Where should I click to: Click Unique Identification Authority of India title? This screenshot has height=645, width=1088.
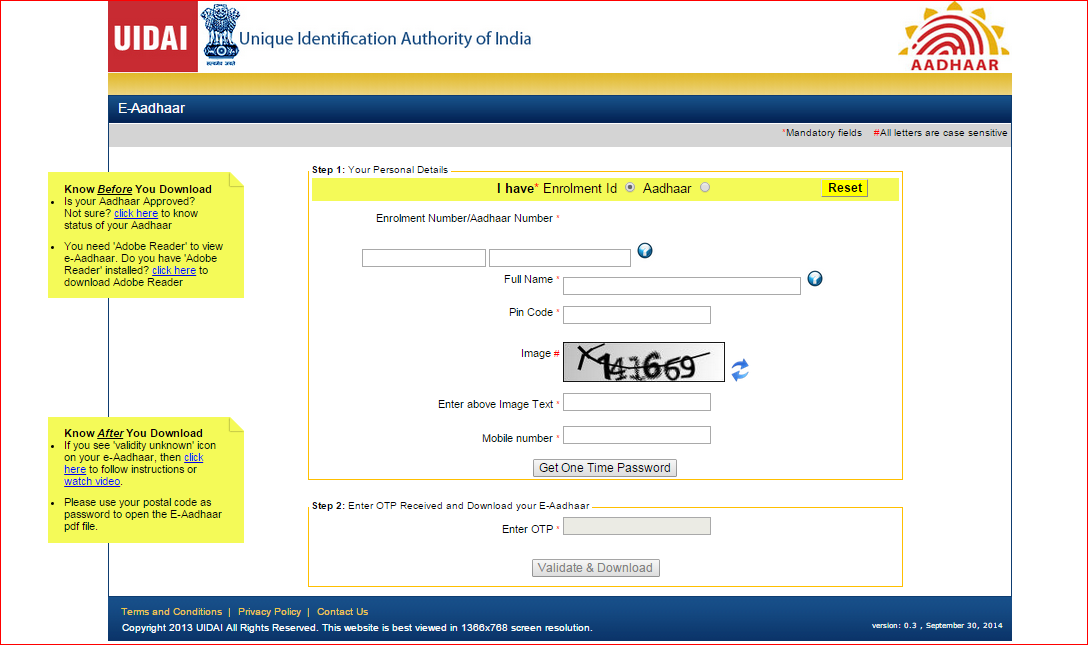click(385, 38)
